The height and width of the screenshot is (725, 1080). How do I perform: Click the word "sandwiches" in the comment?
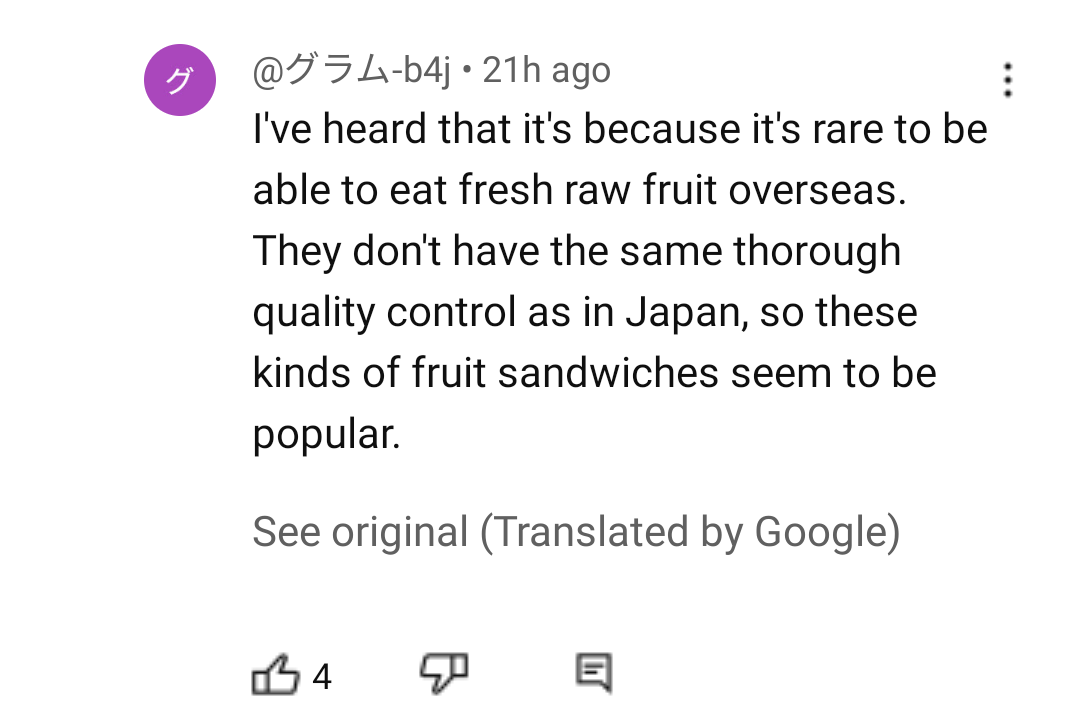pos(608,372)
